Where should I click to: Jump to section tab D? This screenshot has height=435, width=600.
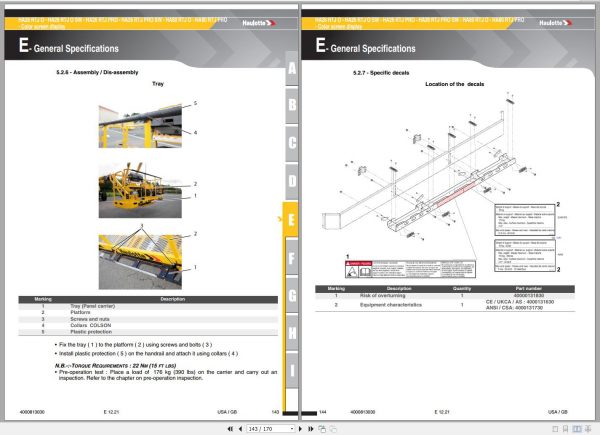click(x=292, y=181)
